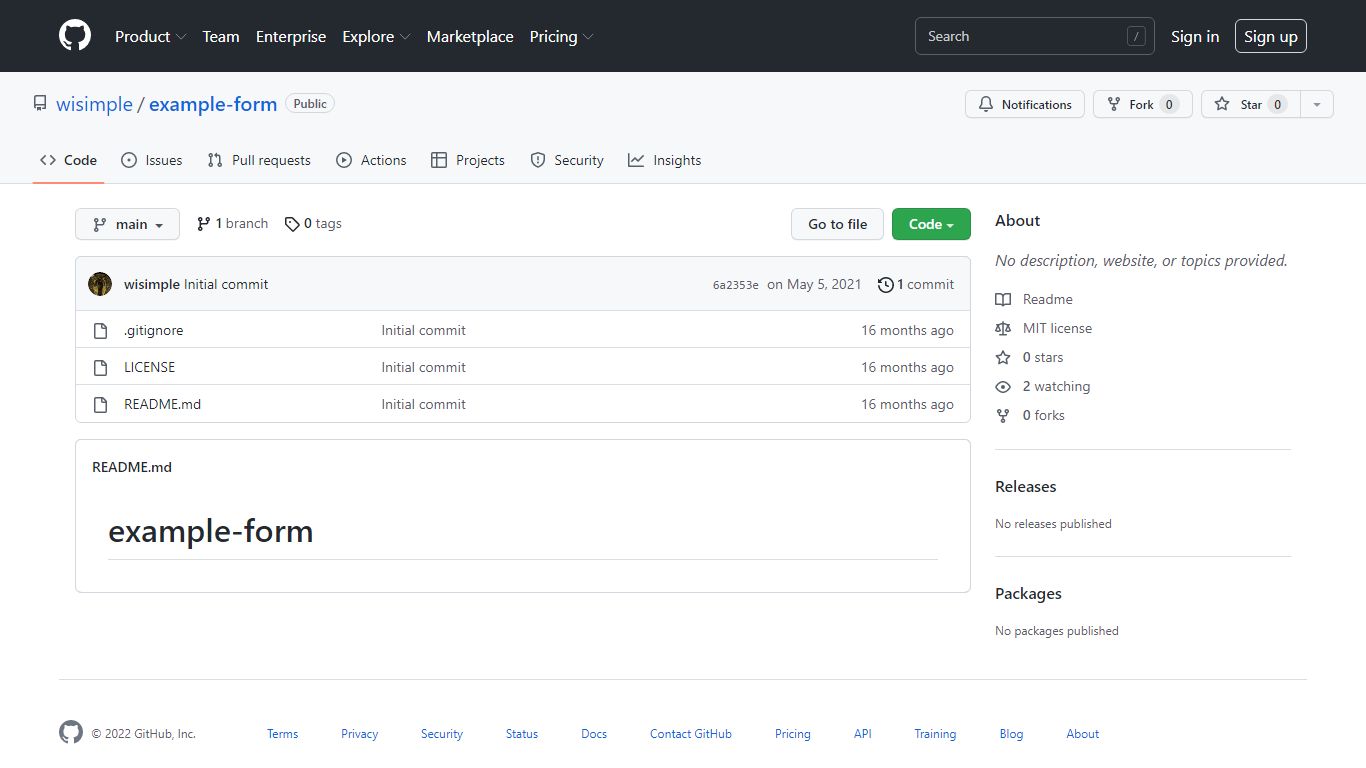Select the Code tab
This screenshot has width=1366, height=768.
tap(69, 160)
